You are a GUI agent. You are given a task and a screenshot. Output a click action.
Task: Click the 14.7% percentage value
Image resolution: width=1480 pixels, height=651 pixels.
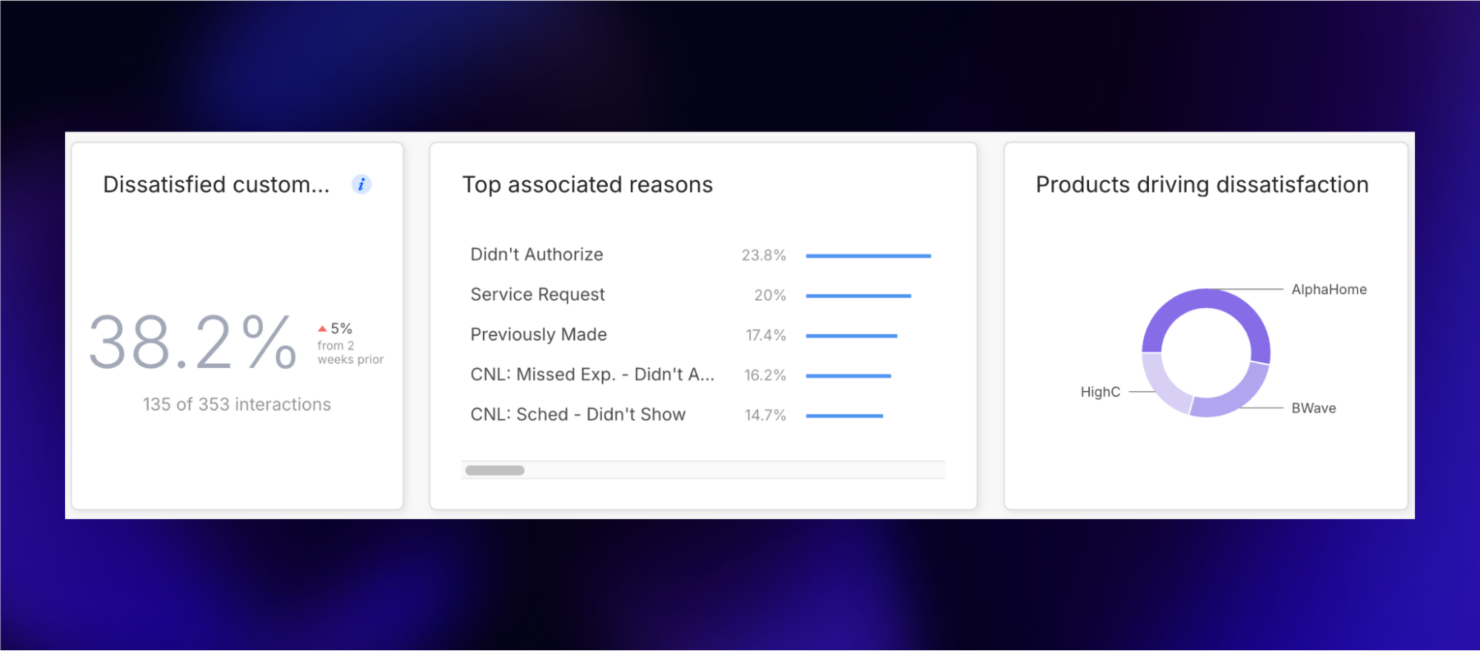coord(766,416)
